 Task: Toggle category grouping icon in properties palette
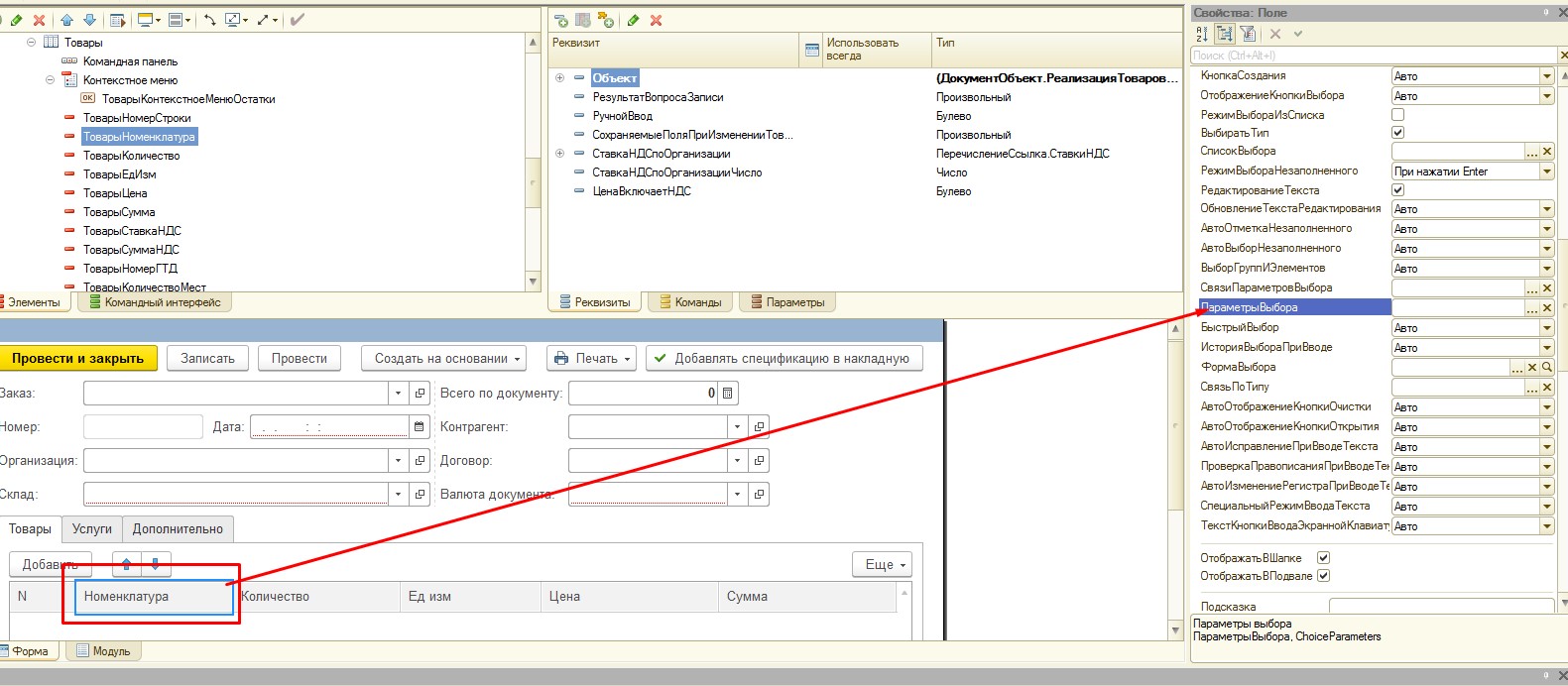pos(1225,34)
